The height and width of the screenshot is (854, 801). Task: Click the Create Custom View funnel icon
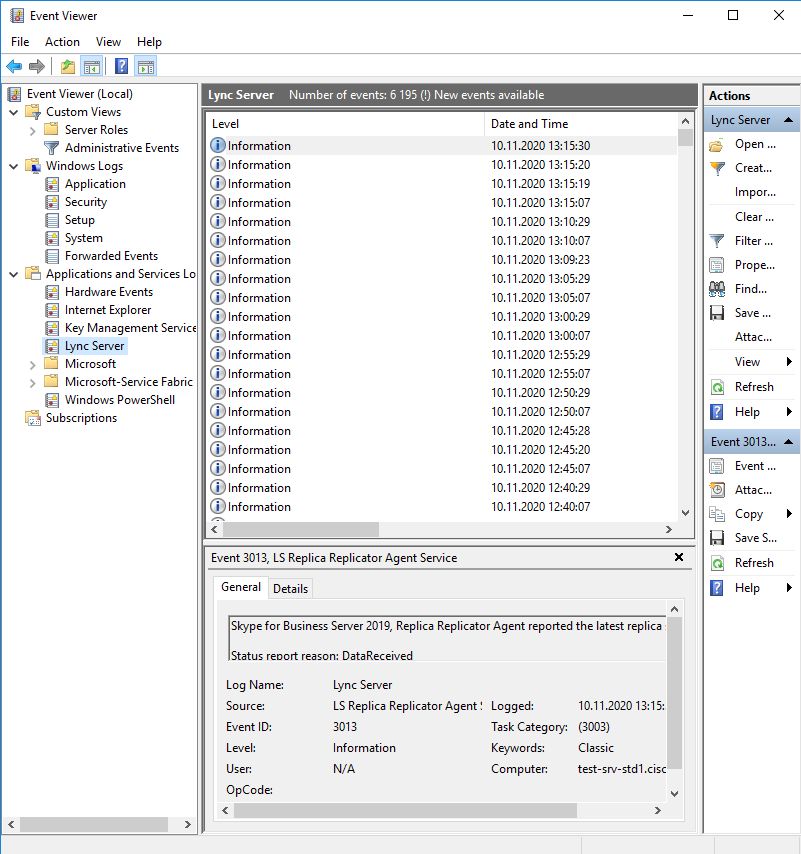717,168
